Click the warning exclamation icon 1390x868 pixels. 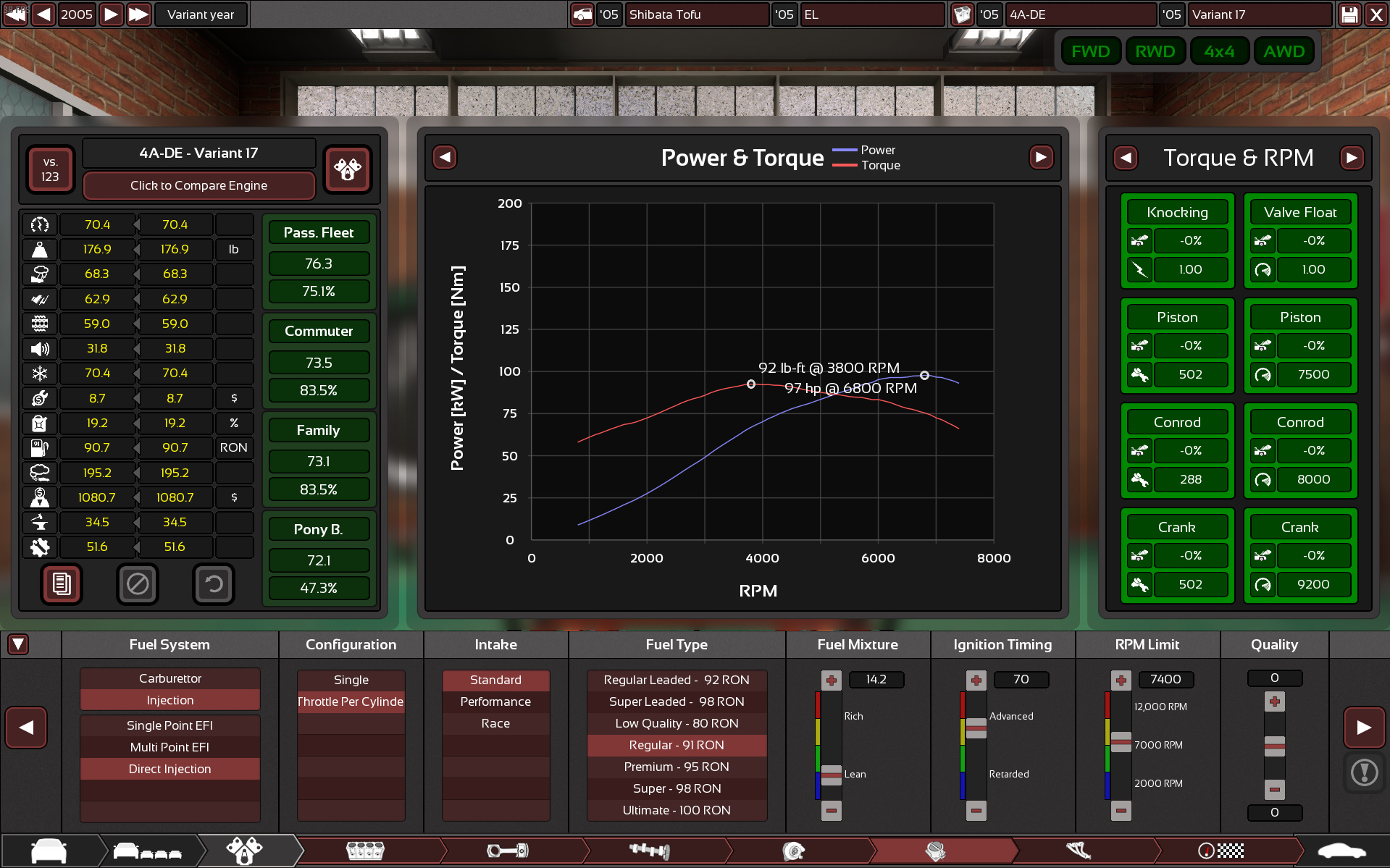(x=1364, y=772)
